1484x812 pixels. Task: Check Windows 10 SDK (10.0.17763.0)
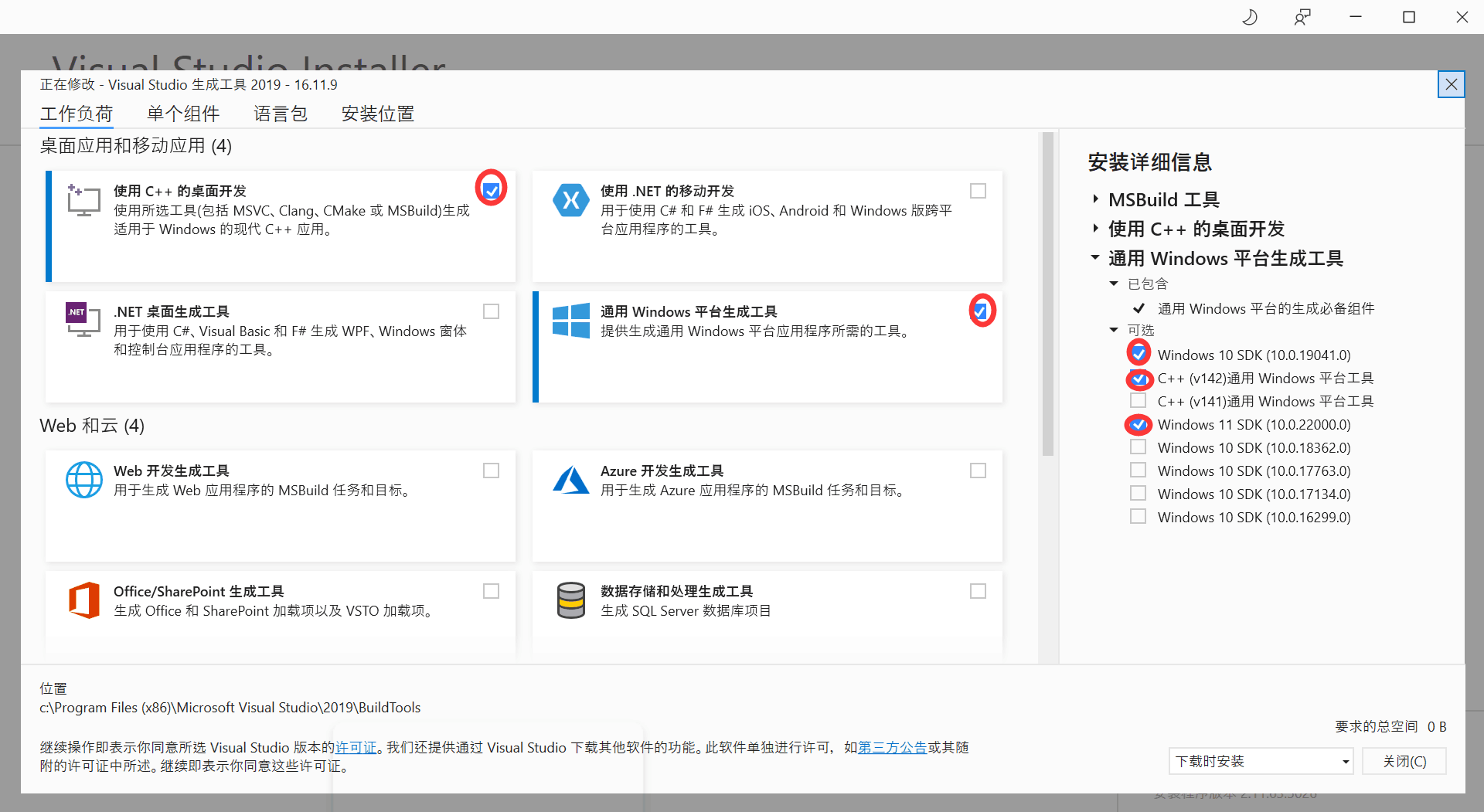(1139, 470)
